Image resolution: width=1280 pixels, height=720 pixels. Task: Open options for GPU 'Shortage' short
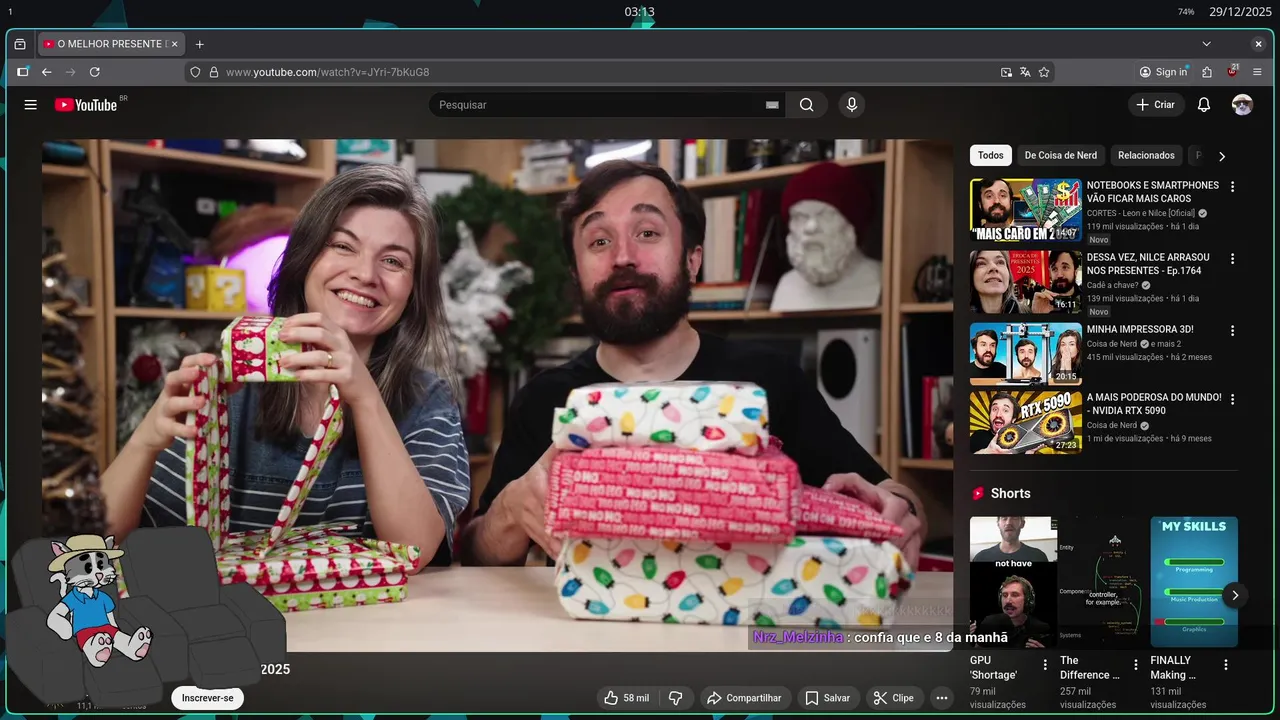[x=1045, y=665]
